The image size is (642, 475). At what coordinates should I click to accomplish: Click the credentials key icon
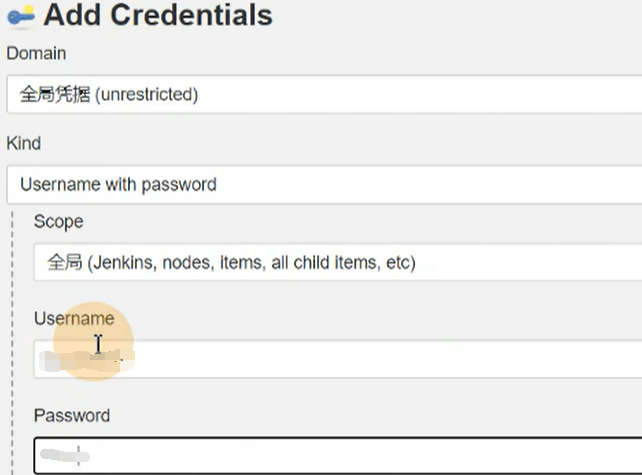21,15
